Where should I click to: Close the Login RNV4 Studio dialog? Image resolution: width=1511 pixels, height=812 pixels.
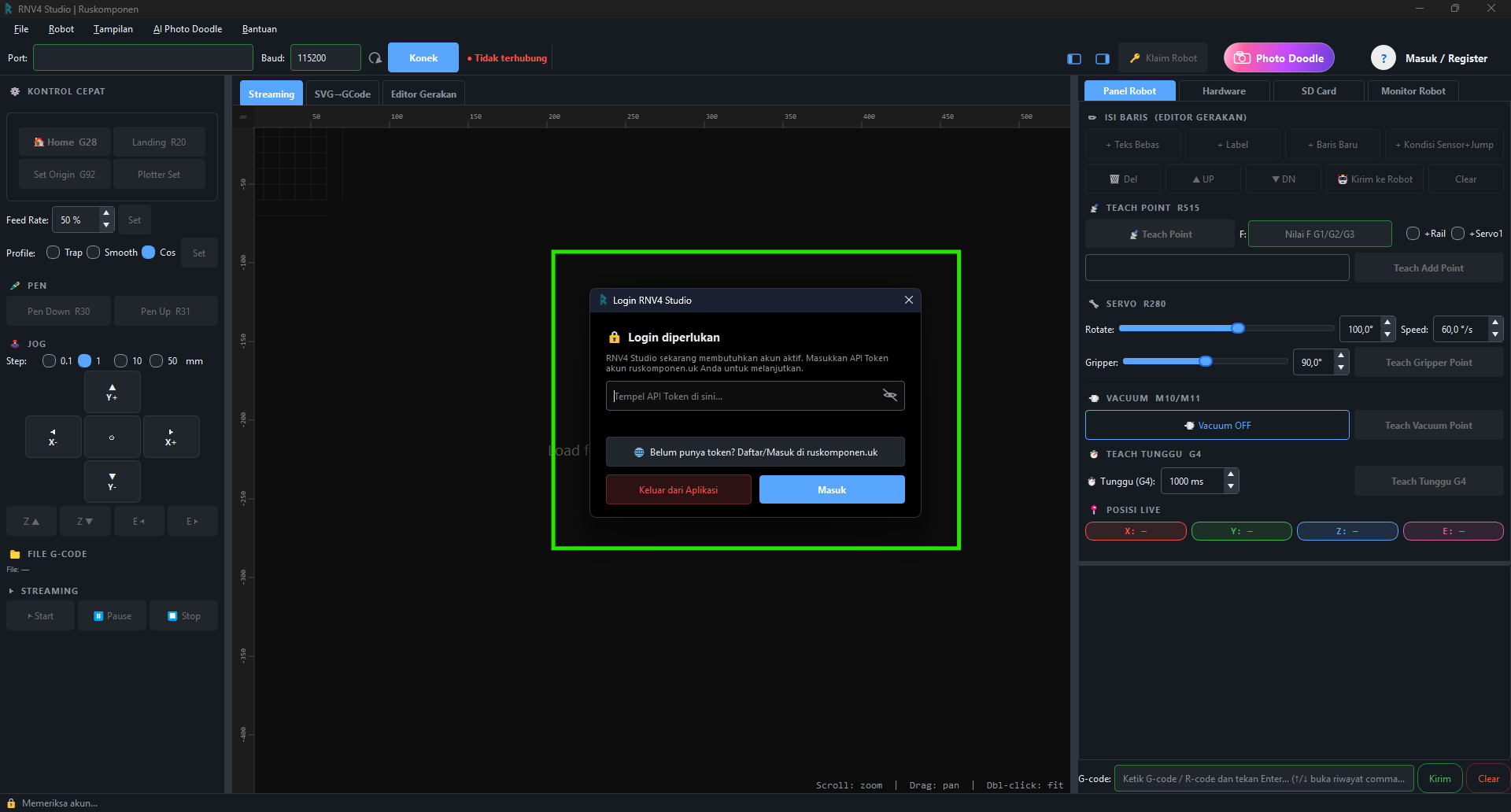pos(909,300)
